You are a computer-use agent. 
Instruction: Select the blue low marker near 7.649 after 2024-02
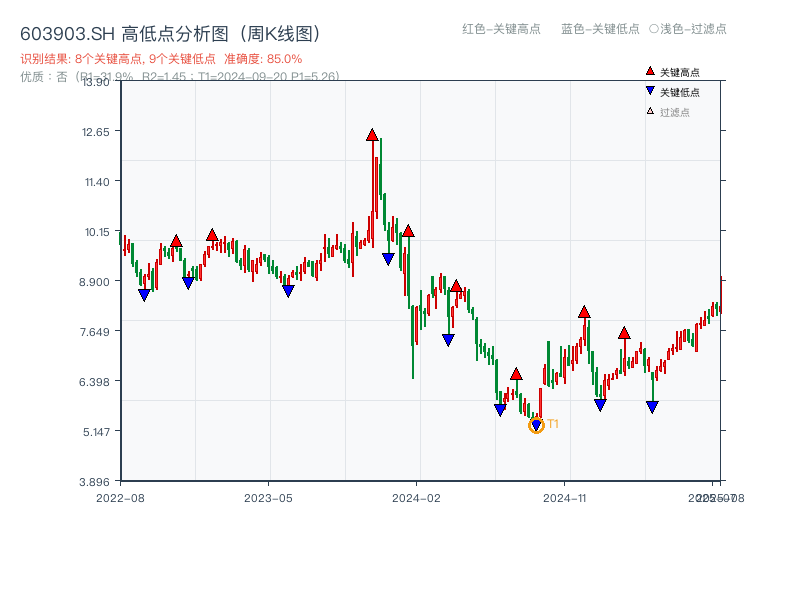pos(448,340)
